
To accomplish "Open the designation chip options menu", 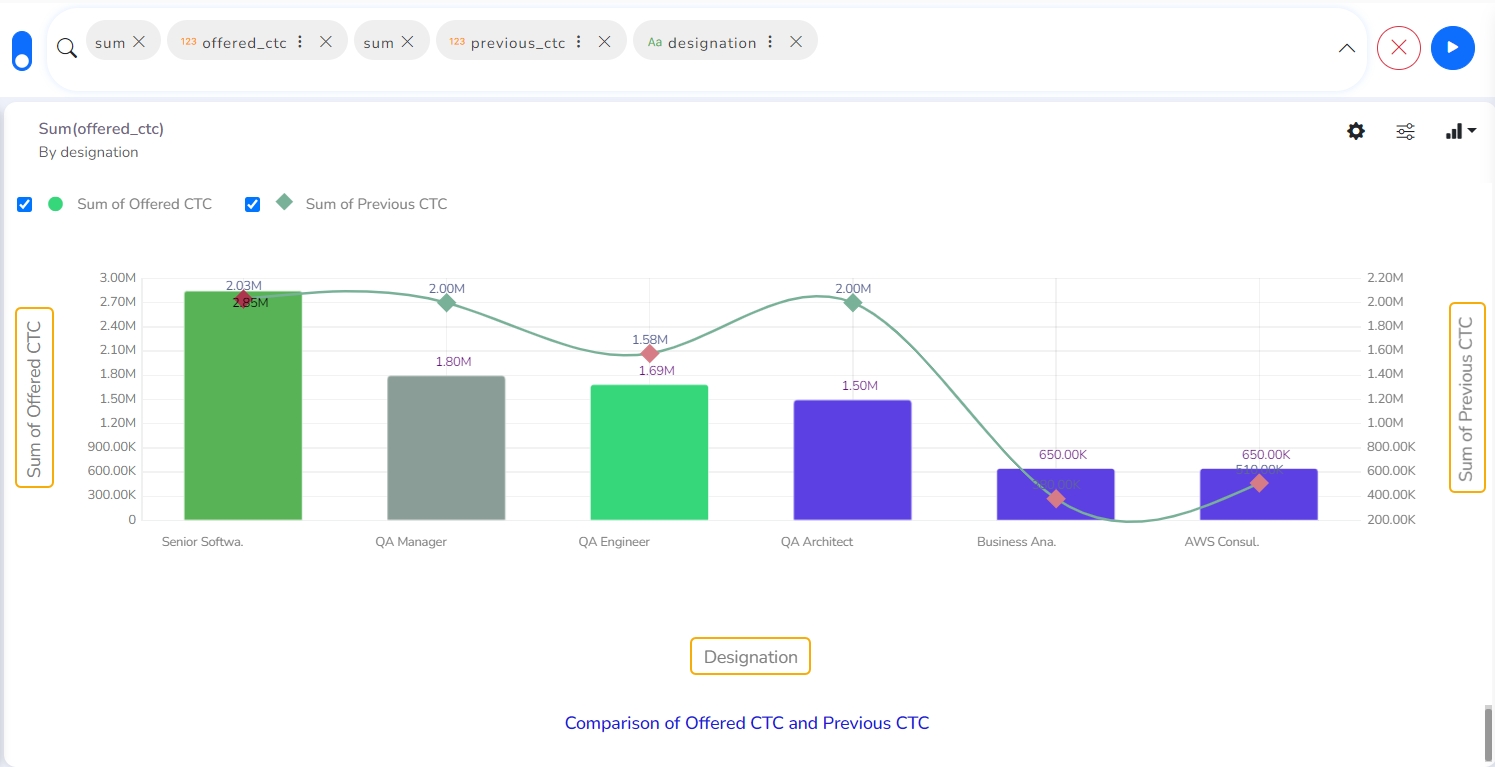I will click(x=770, y=42).
